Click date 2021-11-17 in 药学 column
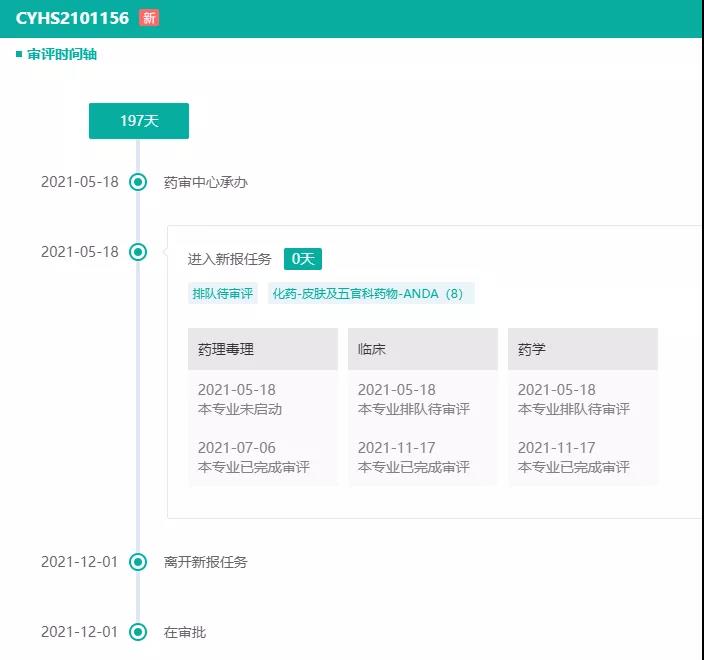Image resolution: width=704 pixels, height=660 pixels. (x=556, y=448)
